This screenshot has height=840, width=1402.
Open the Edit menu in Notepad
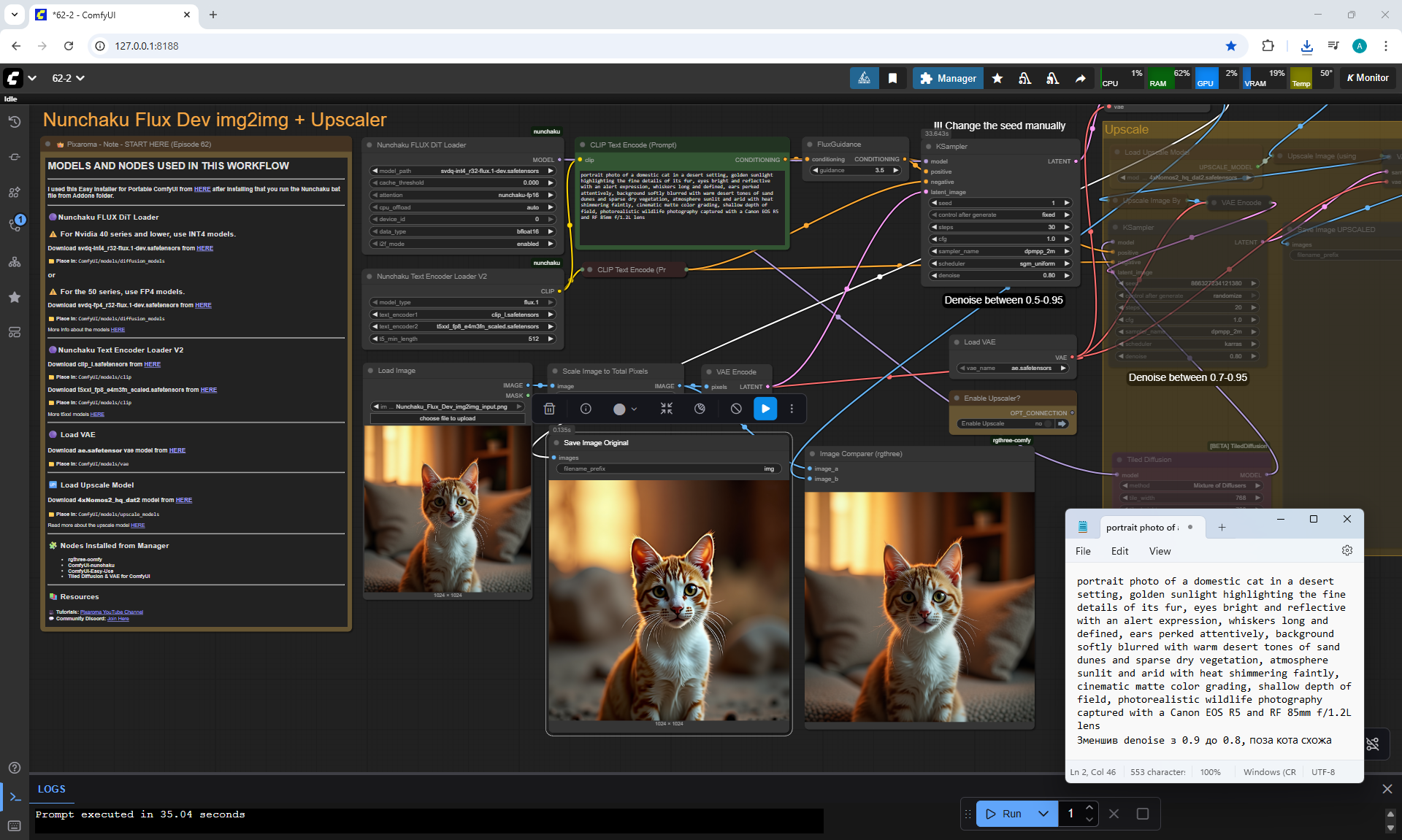(x=1119, y=551)
